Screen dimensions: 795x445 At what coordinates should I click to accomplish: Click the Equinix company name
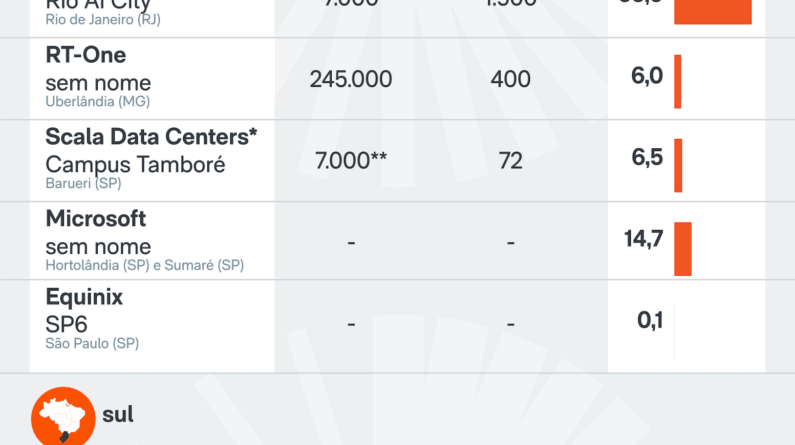84,297
